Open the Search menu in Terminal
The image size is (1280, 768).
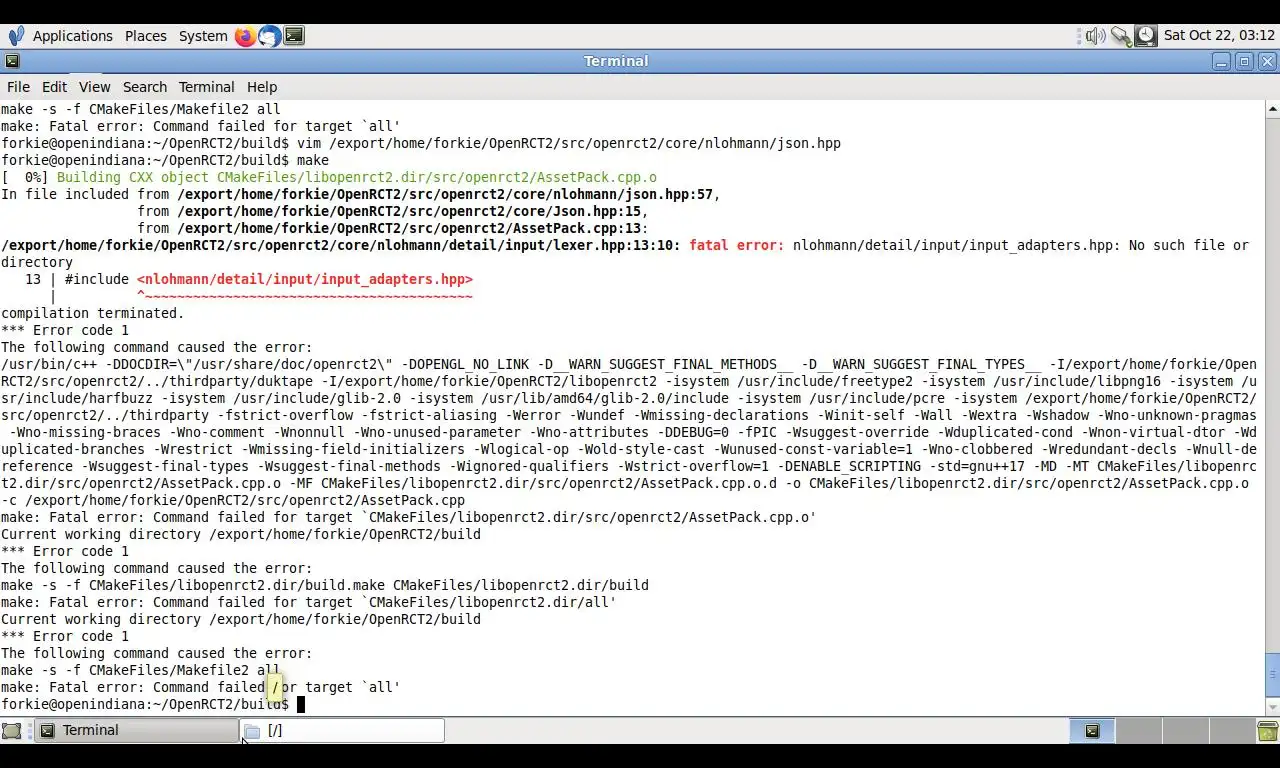click(x=145, y=87)
